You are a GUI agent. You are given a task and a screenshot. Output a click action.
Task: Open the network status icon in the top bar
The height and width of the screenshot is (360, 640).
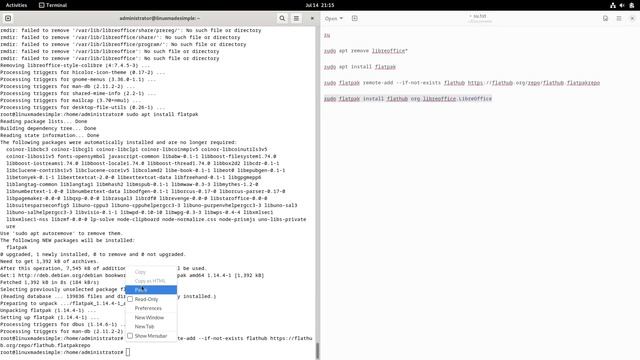[613, 5]
